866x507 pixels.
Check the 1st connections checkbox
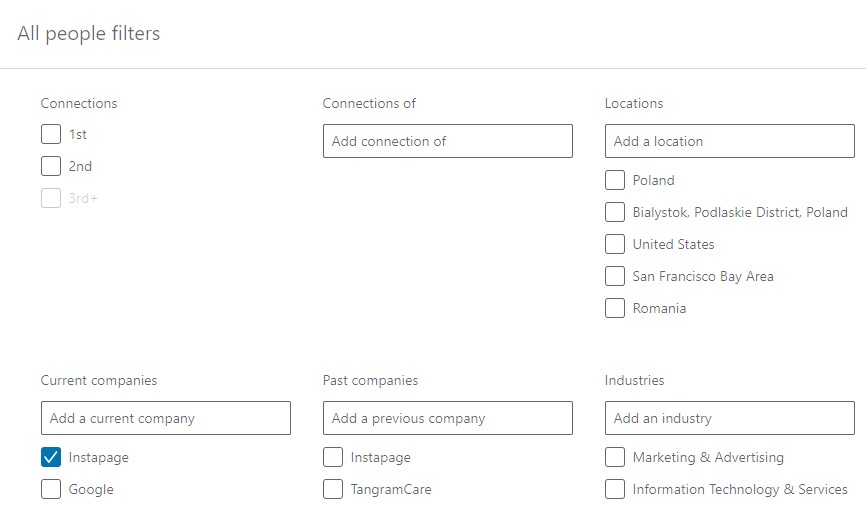point(51,134)
